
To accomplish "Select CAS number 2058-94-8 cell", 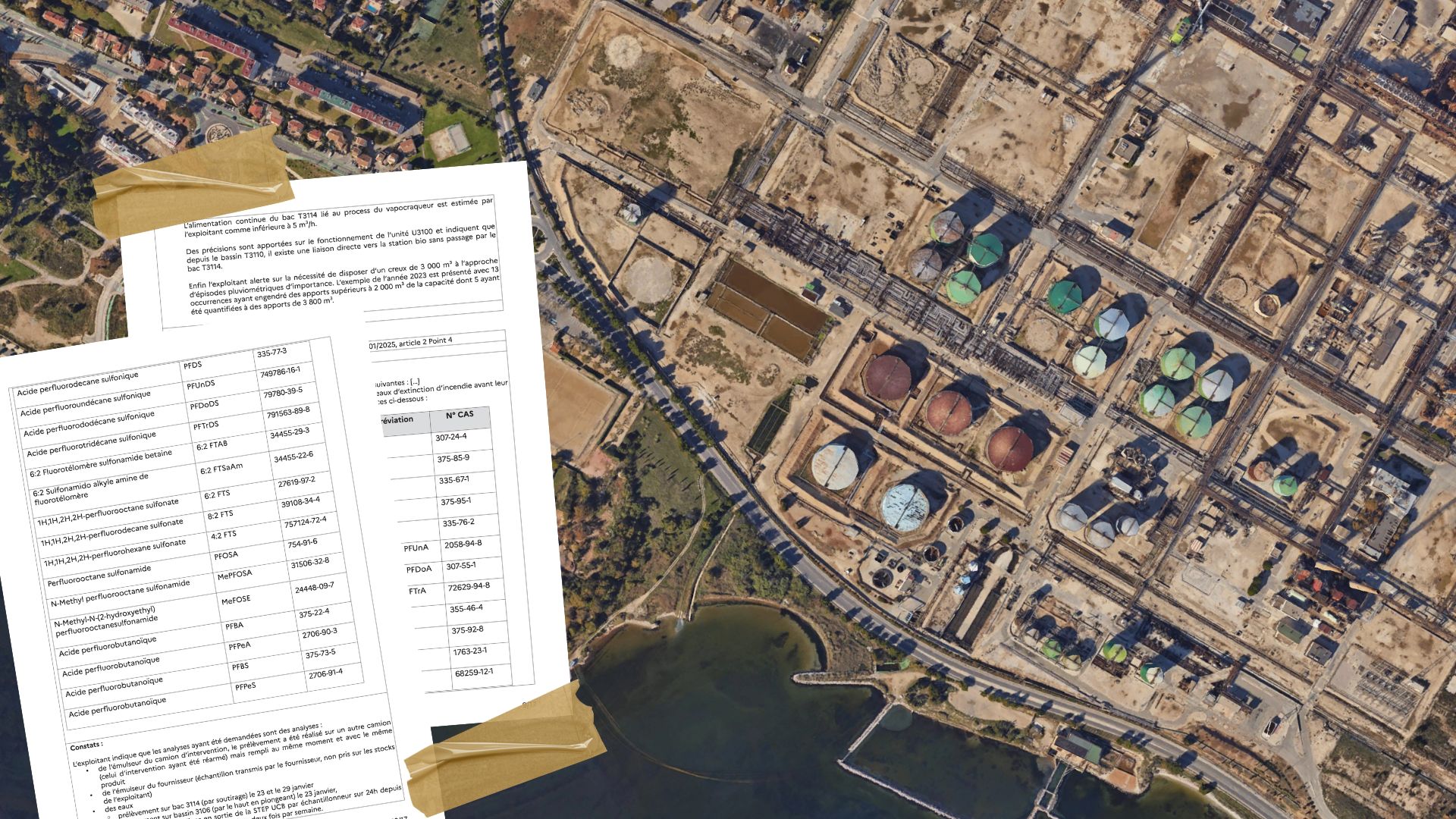I will [x=463, y=544].
